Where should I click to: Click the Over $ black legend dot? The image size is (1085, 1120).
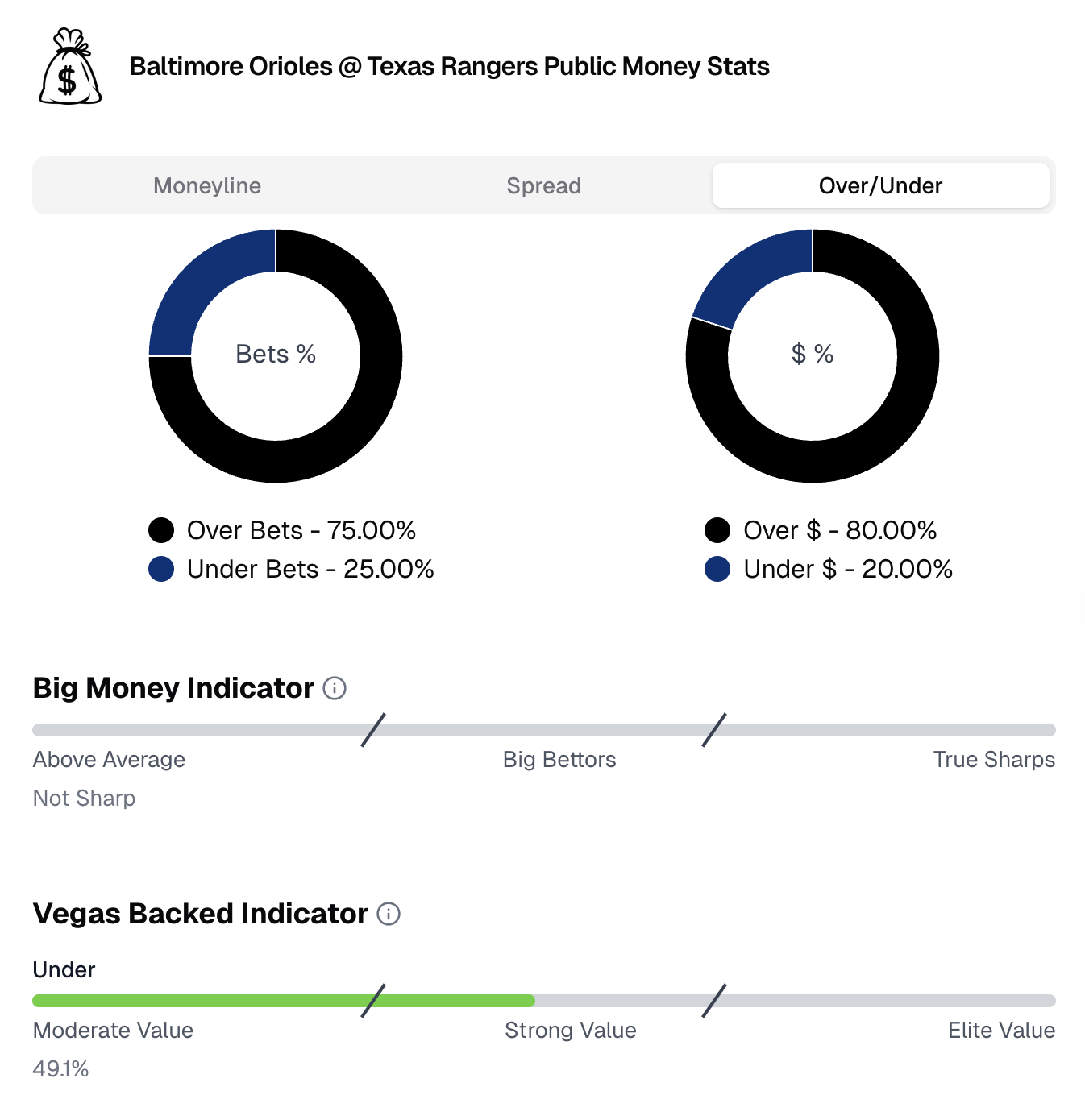[717, 530]
